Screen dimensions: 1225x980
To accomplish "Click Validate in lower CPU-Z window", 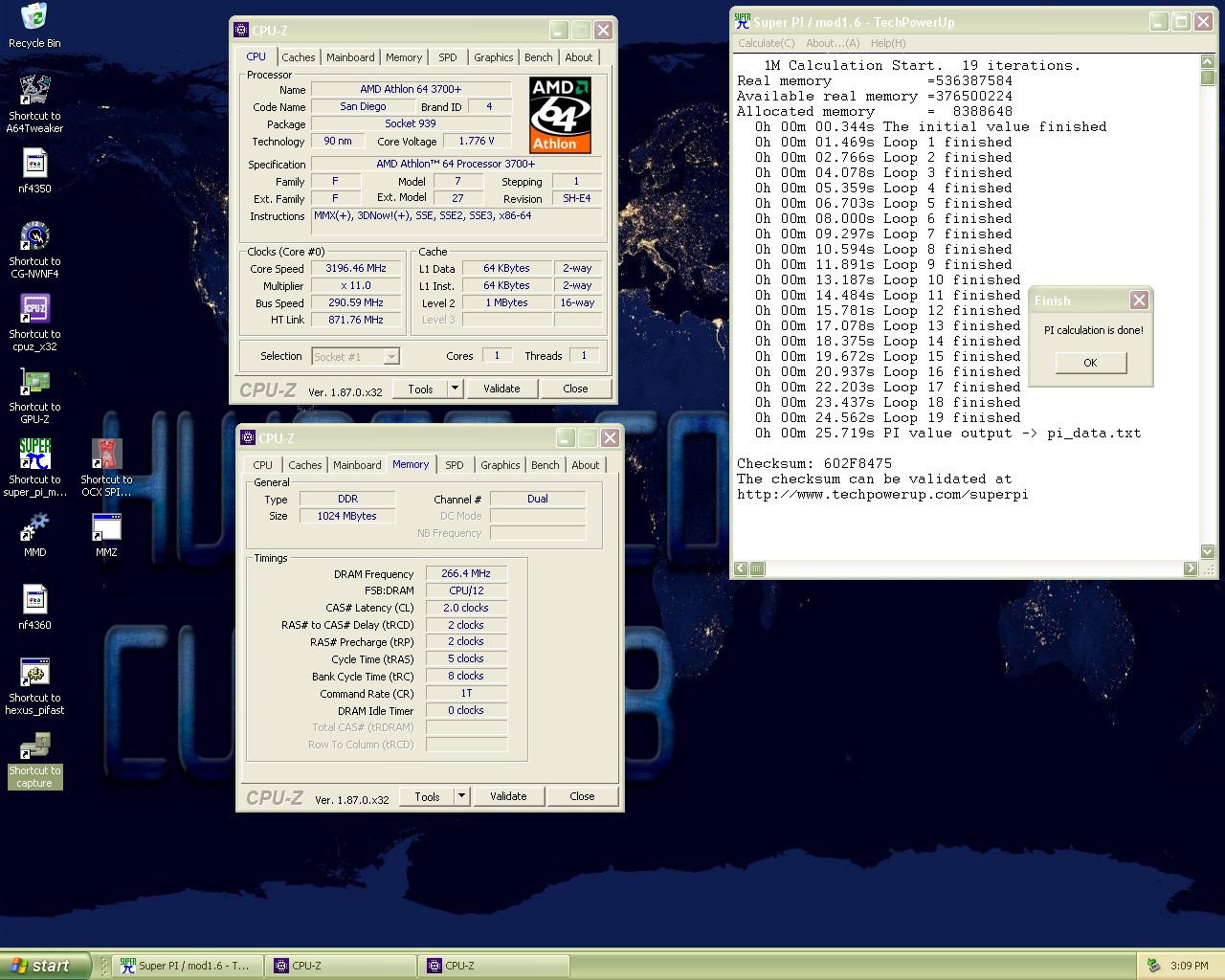I will click(508, 796).
